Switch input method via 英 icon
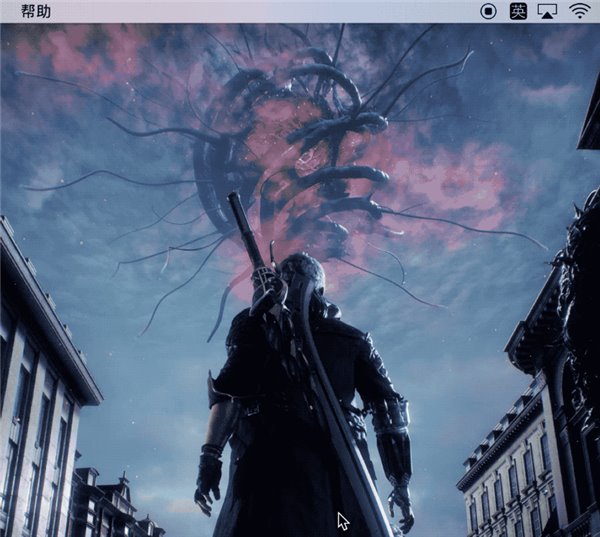Image resolution: width=600 pixels, height=537 pixels. point(518,11)
